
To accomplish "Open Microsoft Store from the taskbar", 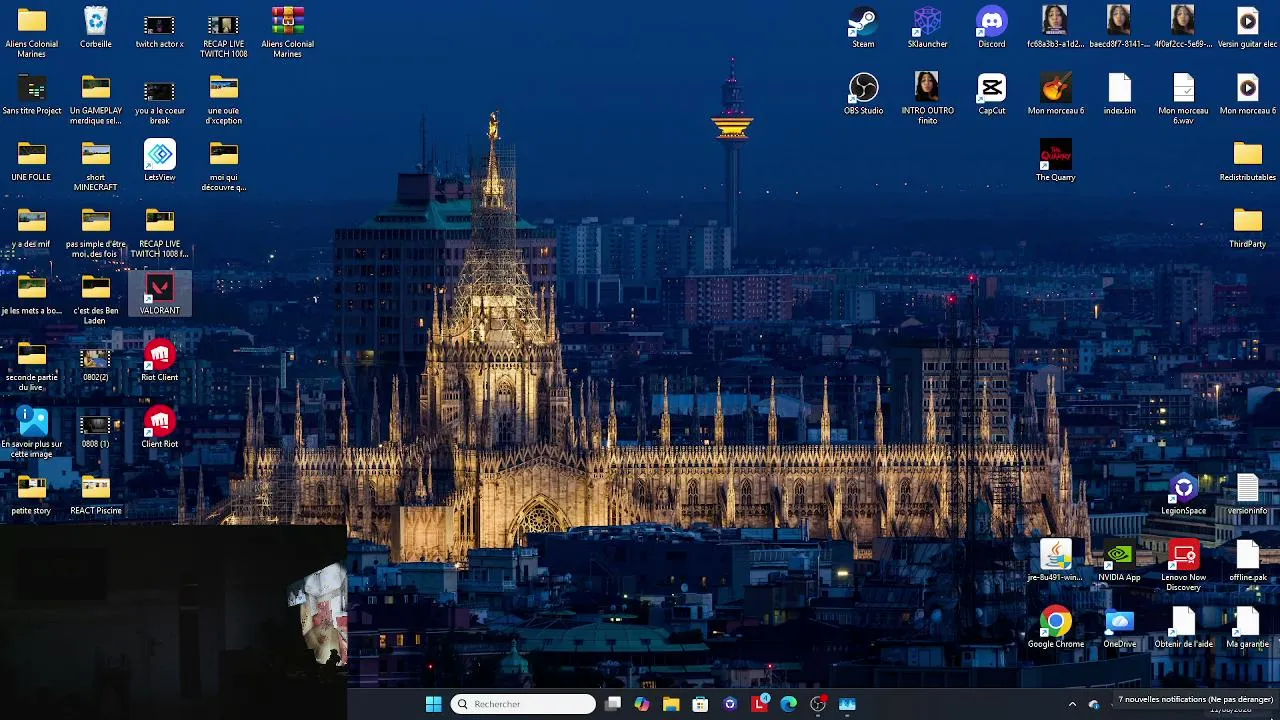I will (x=700, y=704).
